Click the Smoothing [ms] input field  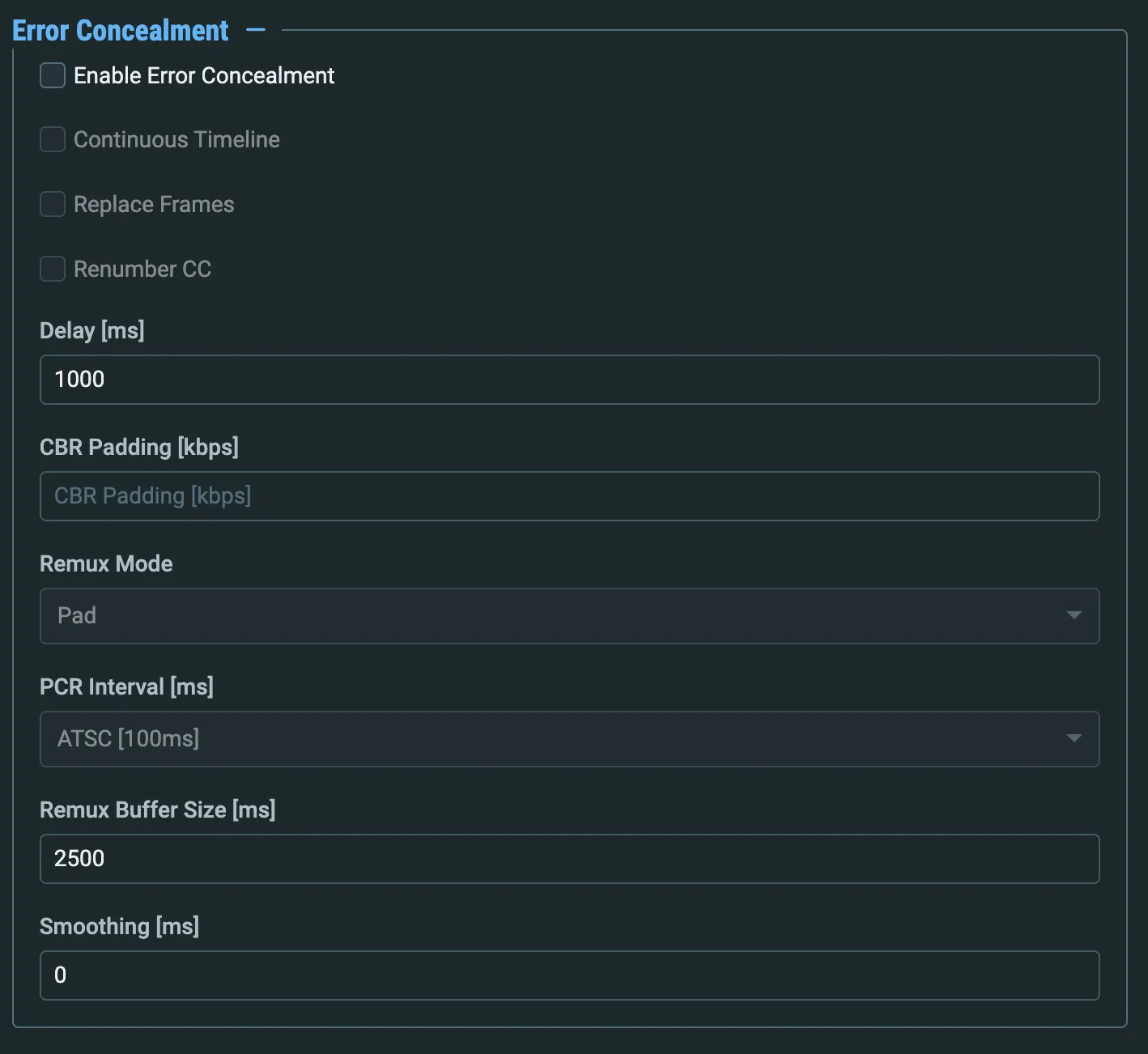click(570, 975)
